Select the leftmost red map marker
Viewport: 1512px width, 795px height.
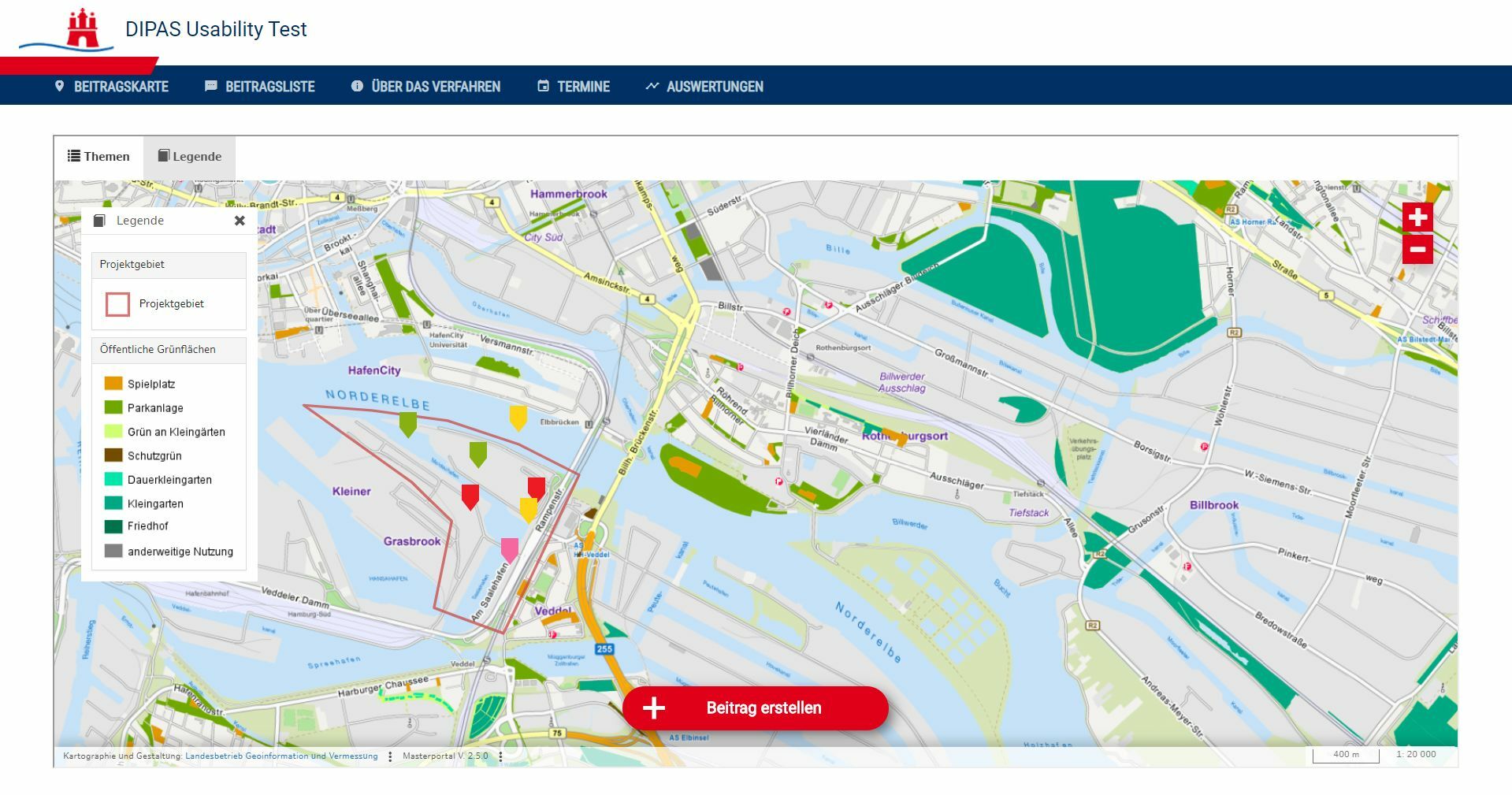[x=470, y=496]
